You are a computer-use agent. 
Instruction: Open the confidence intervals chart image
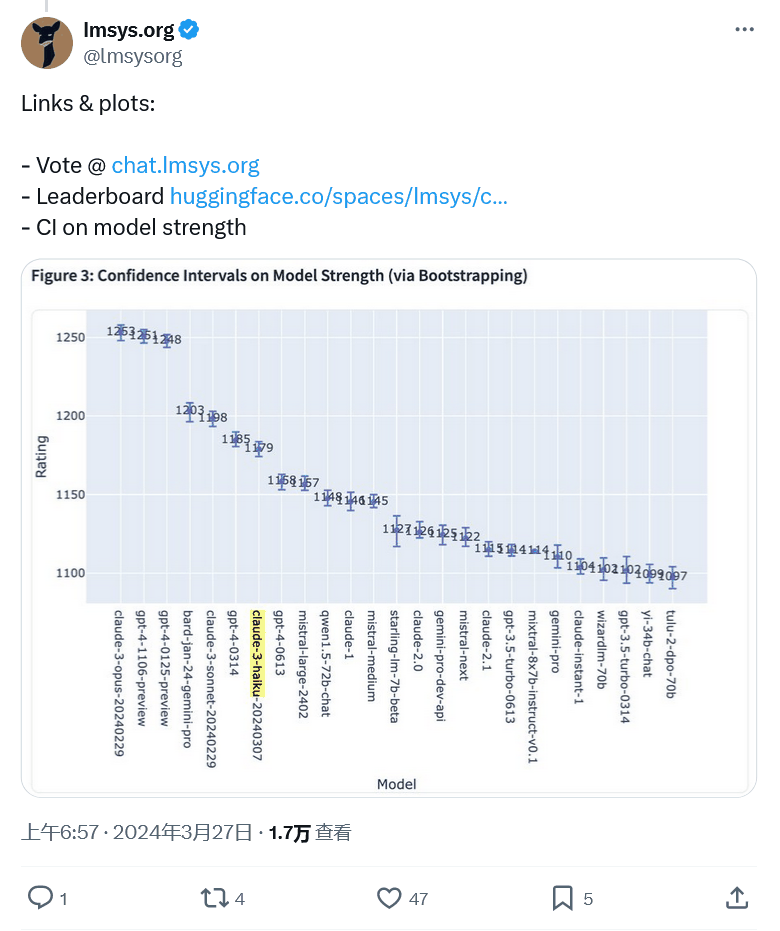coord(389,527)
